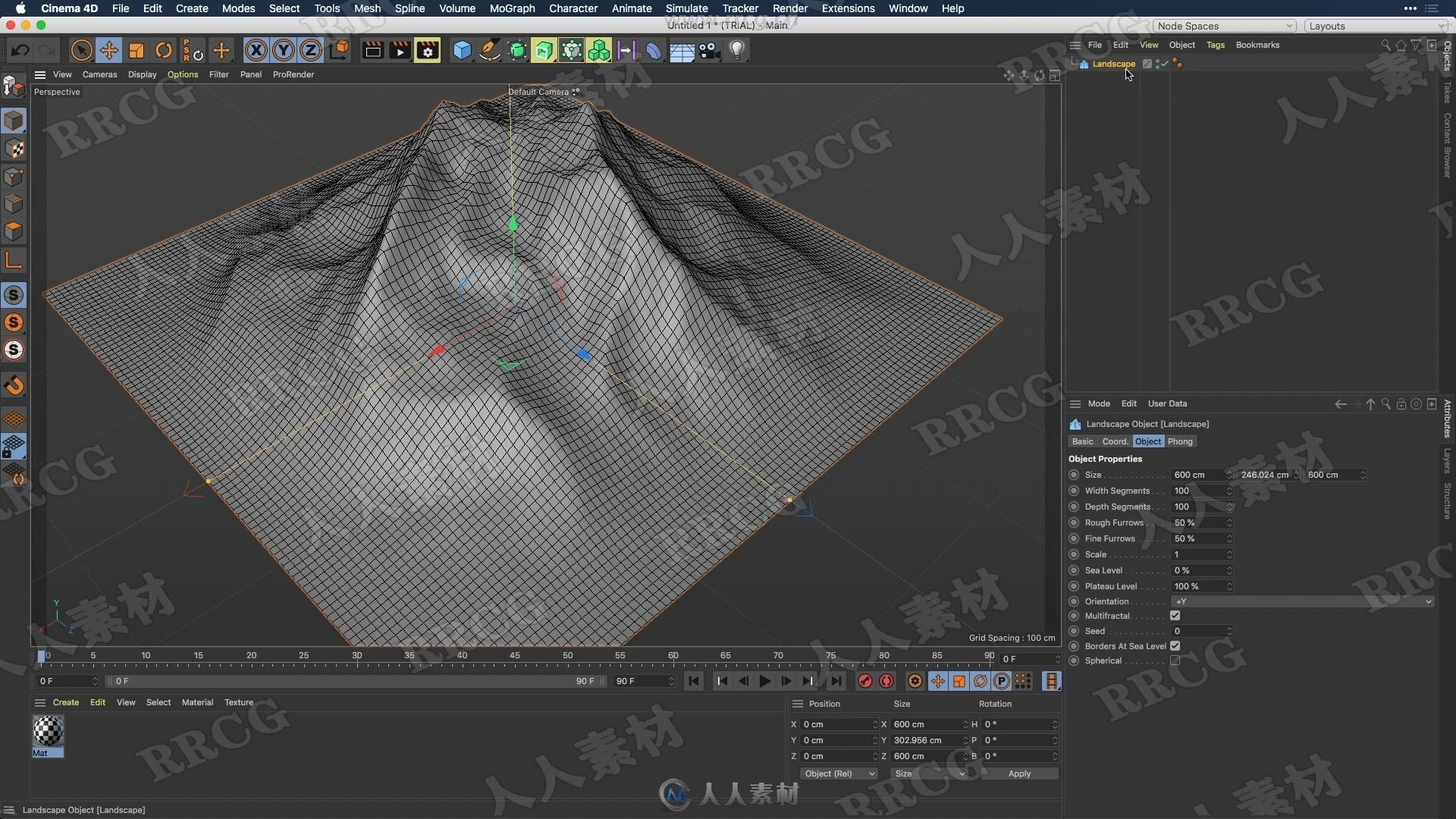Open Object Manager Tags menu
Screen dimensions: 1456x819
point(1216,45)
